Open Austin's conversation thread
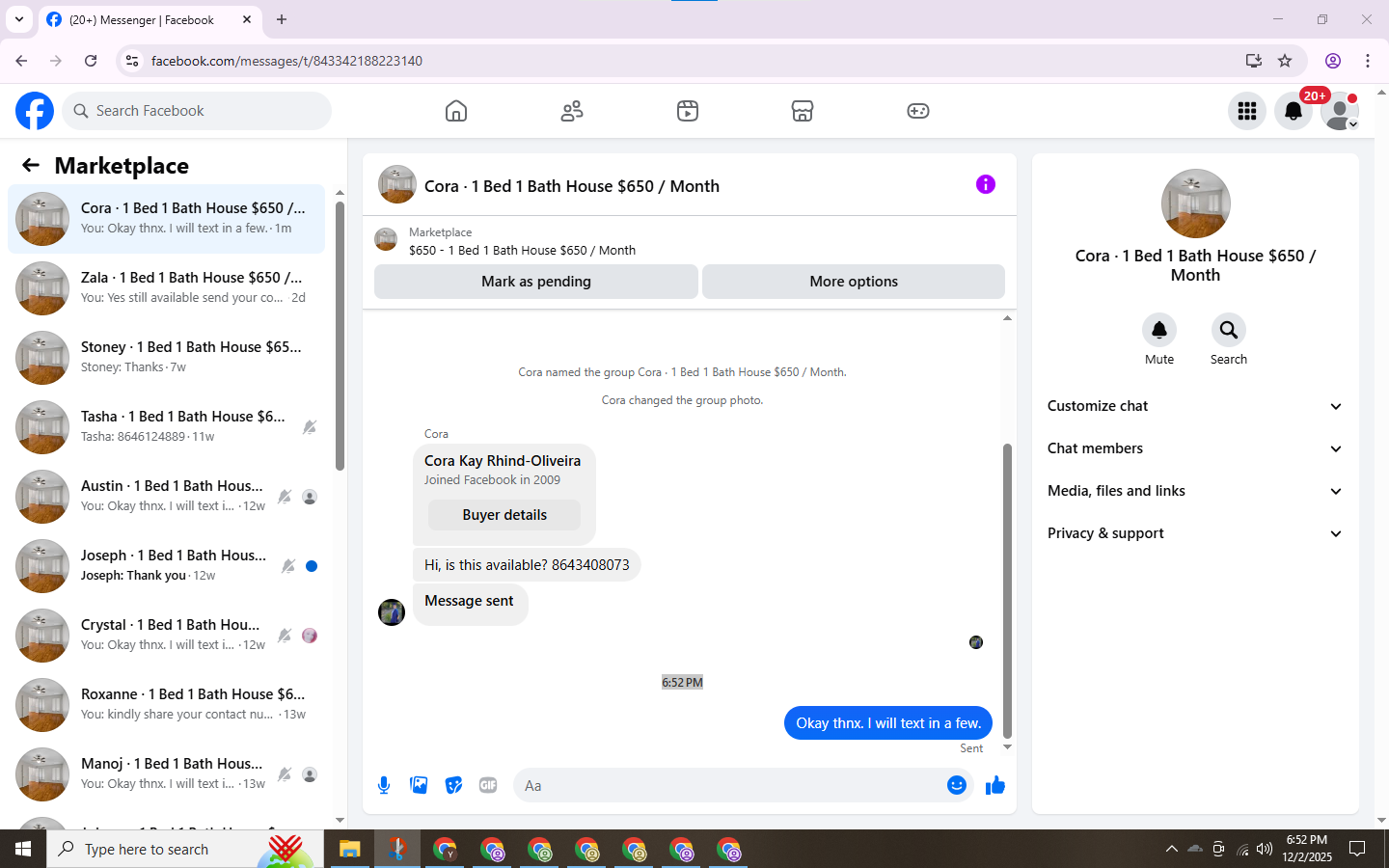 (x=166, y=497)
